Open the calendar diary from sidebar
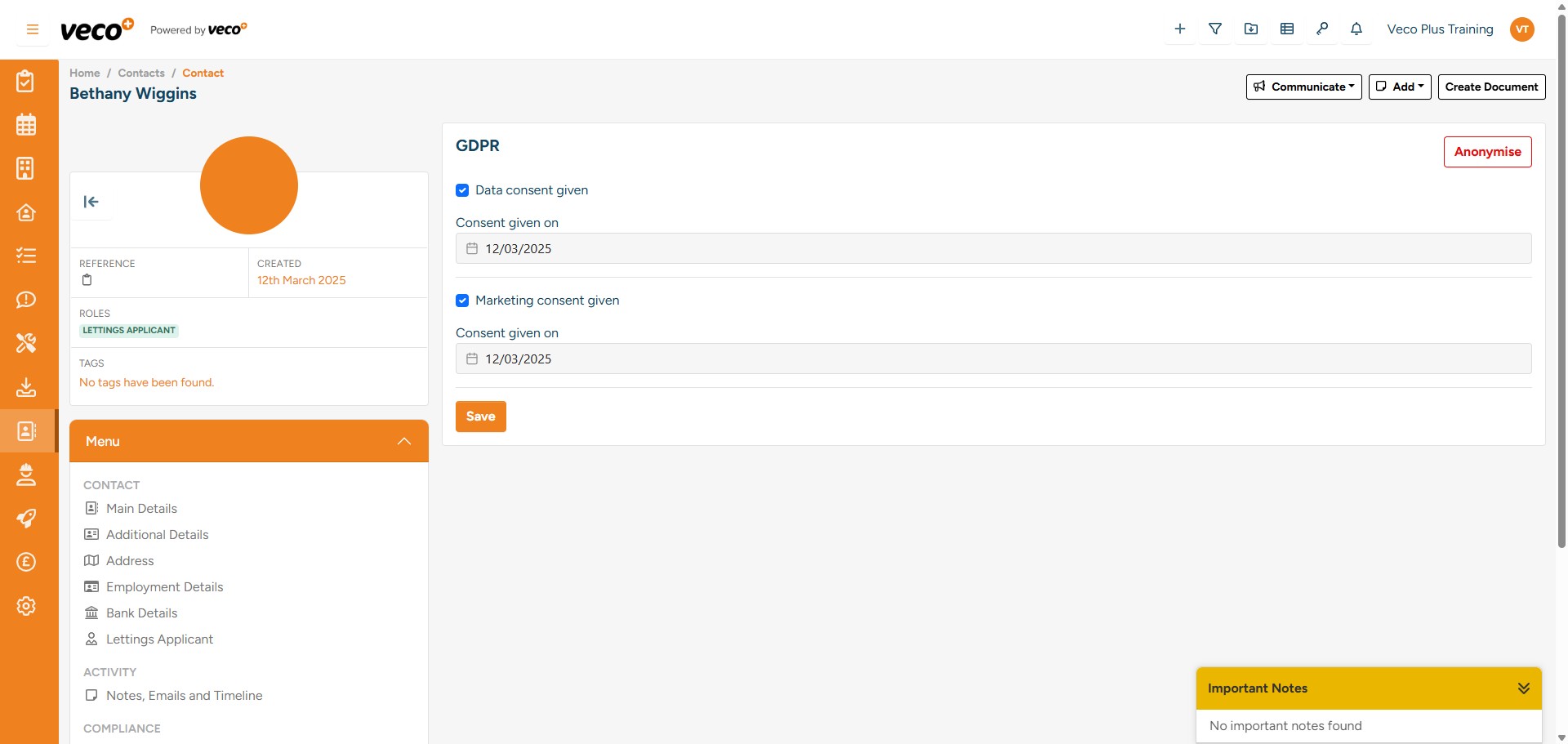The width and height of the screenshot is (1568, 744). [26, 124]
